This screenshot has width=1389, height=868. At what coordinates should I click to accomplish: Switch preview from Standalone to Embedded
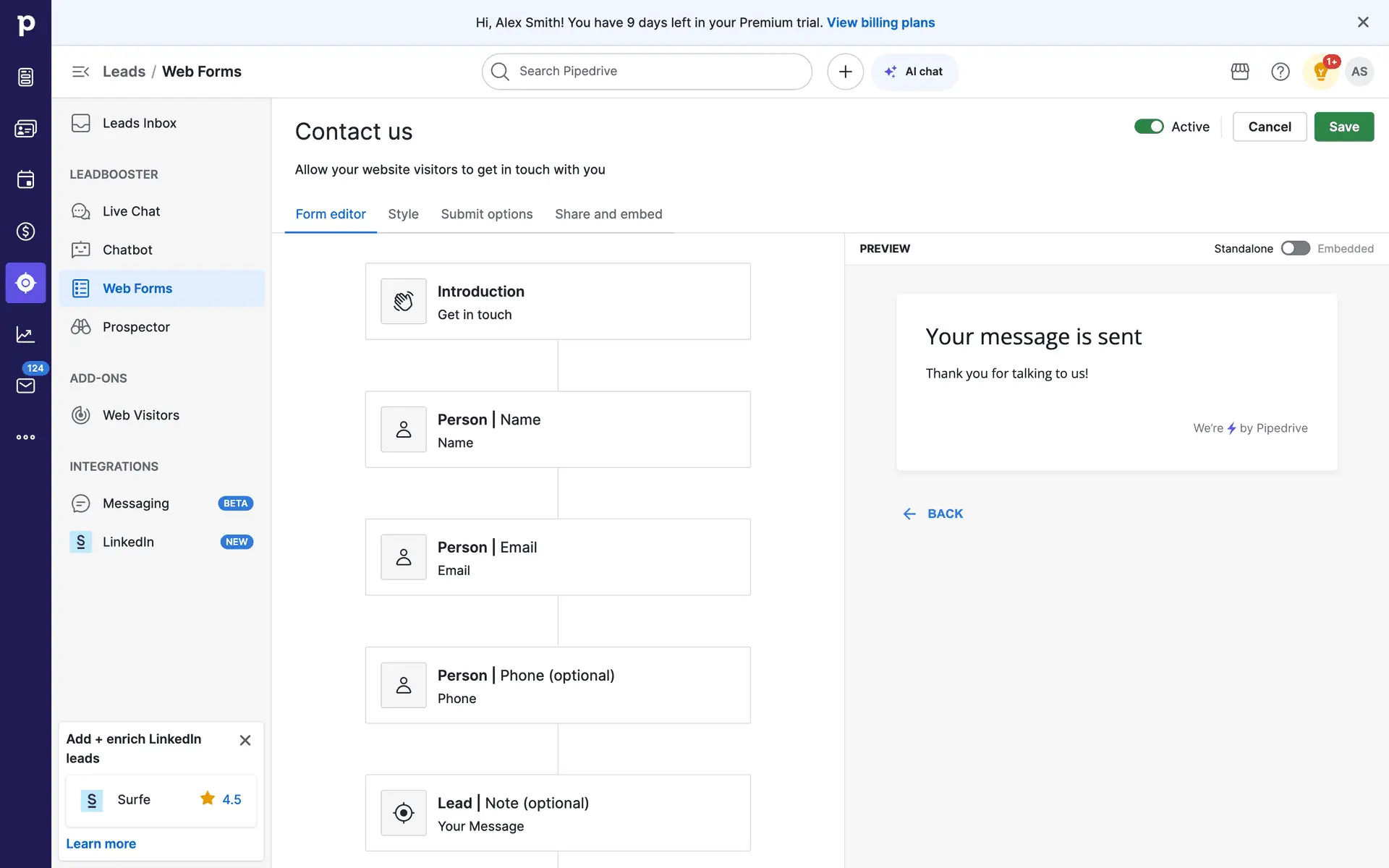point(1295,248)
